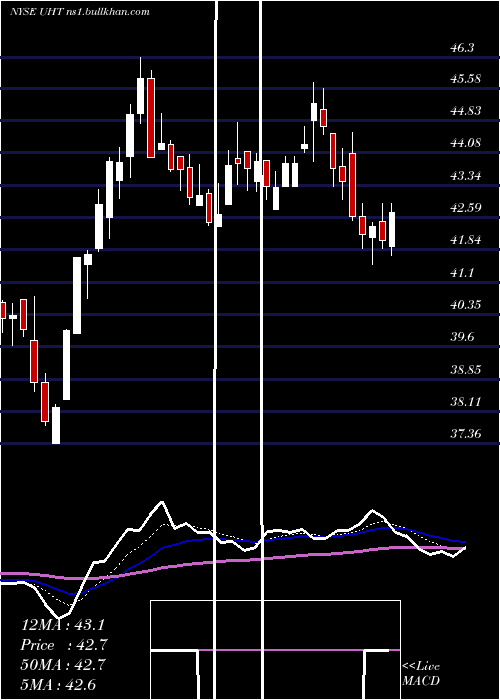Select the 41.84 price axis label
The height and width of the screenshot is (700, 500).
click(466, 240)
